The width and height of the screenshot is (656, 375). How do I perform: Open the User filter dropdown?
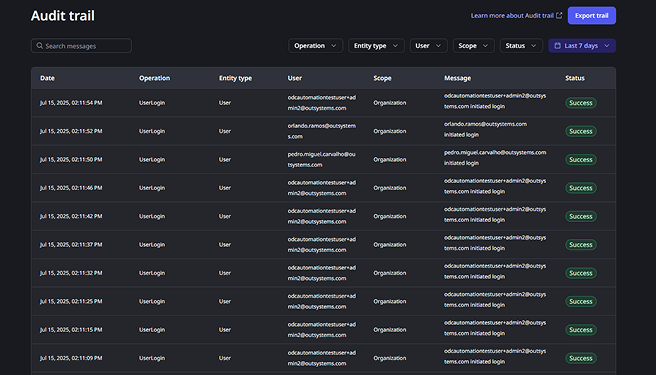pyautogui.click(x=428, y=46)
